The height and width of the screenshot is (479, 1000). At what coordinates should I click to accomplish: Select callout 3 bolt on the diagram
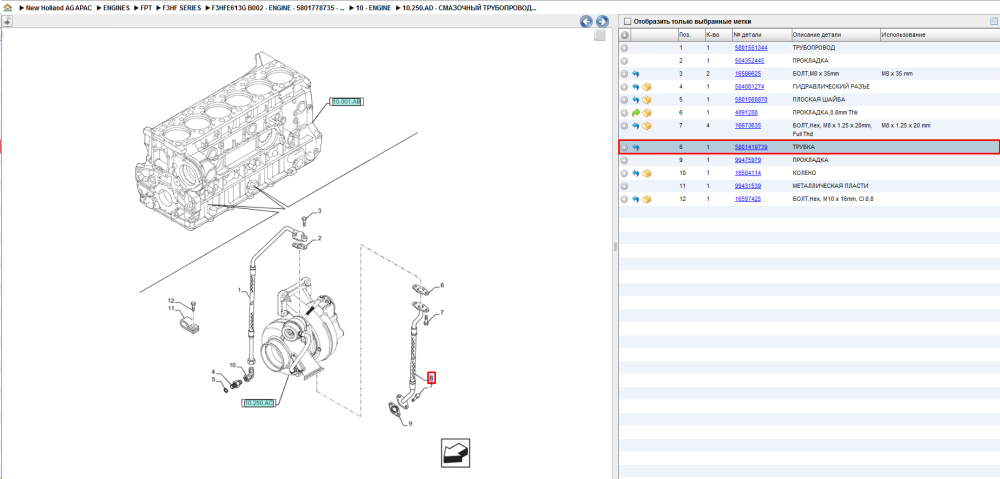click(320, 211)
